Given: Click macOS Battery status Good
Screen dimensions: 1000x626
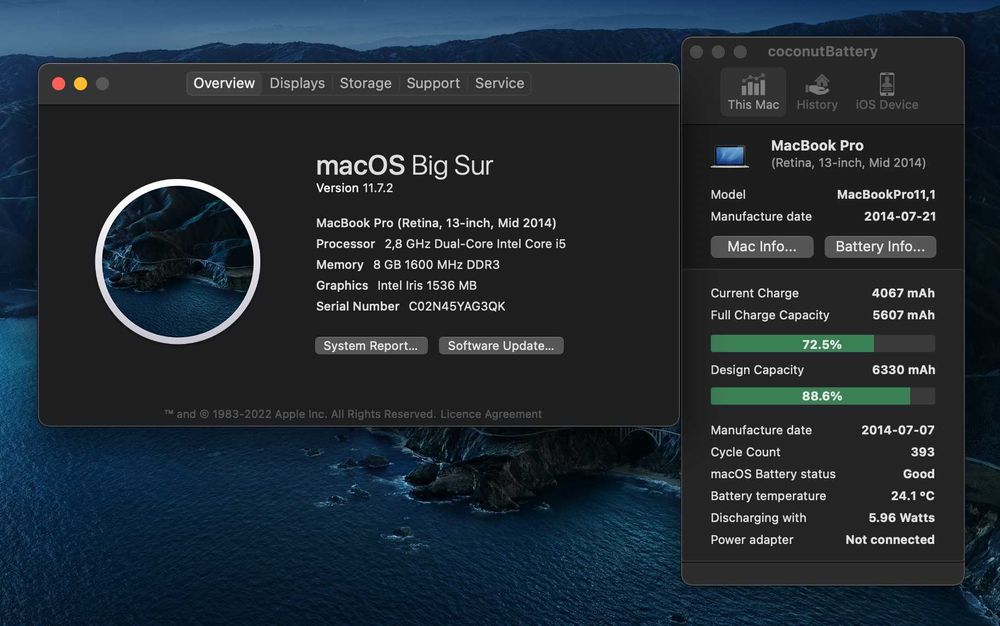Looking at the screenshot, I should click(919, 474).
